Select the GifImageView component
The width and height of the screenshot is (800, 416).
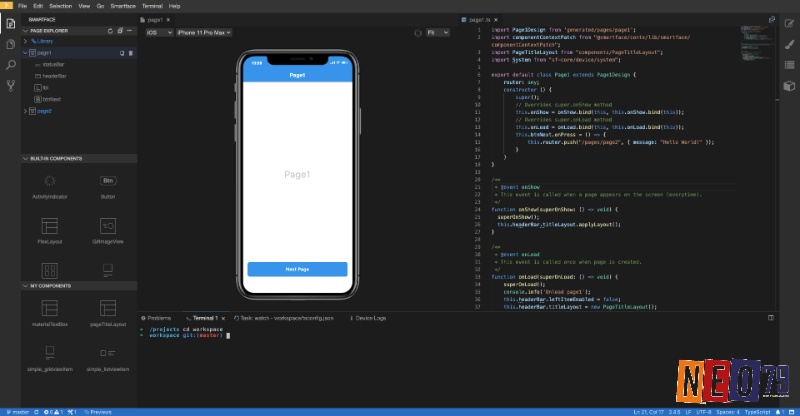pos(108,231)
